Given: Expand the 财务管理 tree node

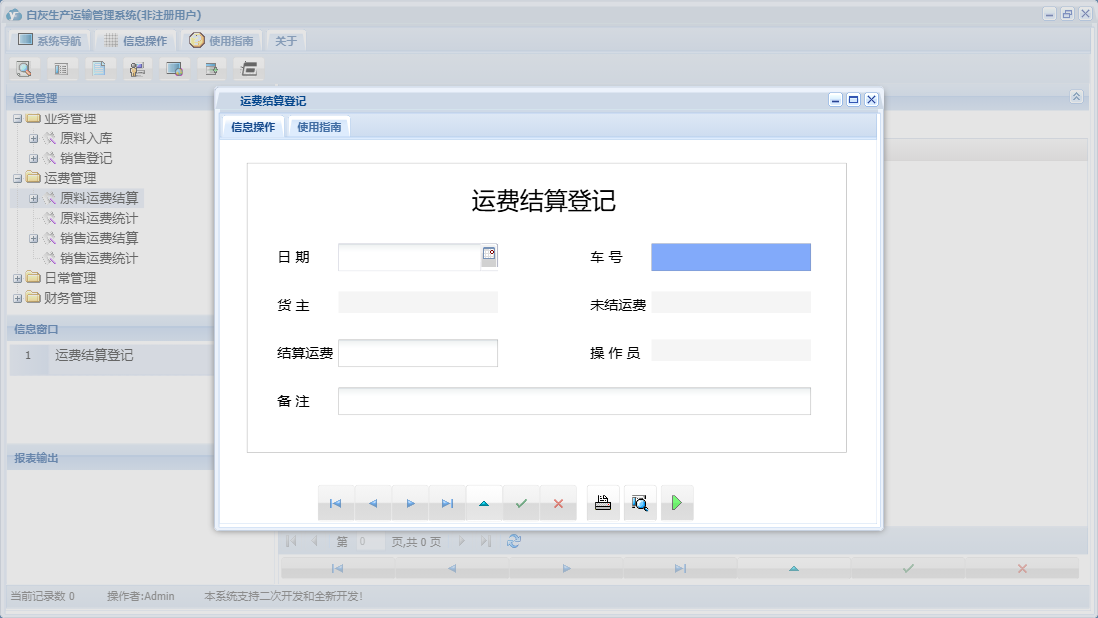Looking at the screenshot, I should 17,298.
